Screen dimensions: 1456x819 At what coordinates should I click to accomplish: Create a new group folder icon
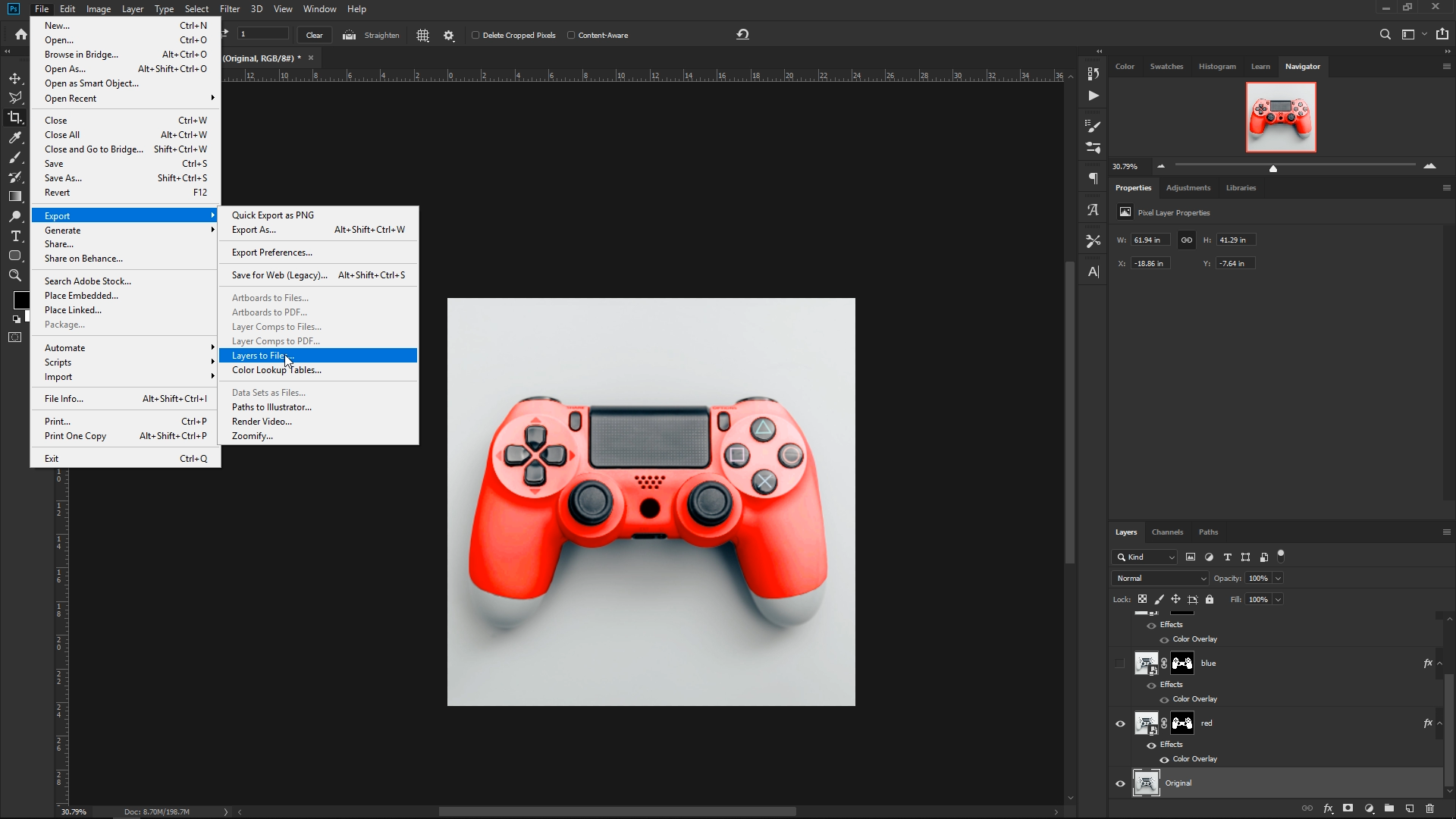coord(1389,808)
